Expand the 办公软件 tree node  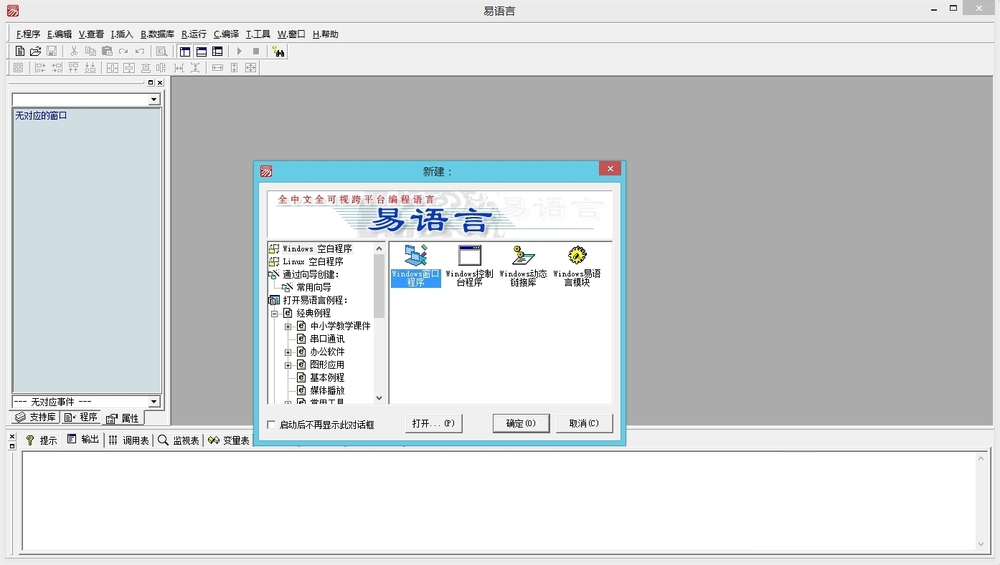coord(288,352)
